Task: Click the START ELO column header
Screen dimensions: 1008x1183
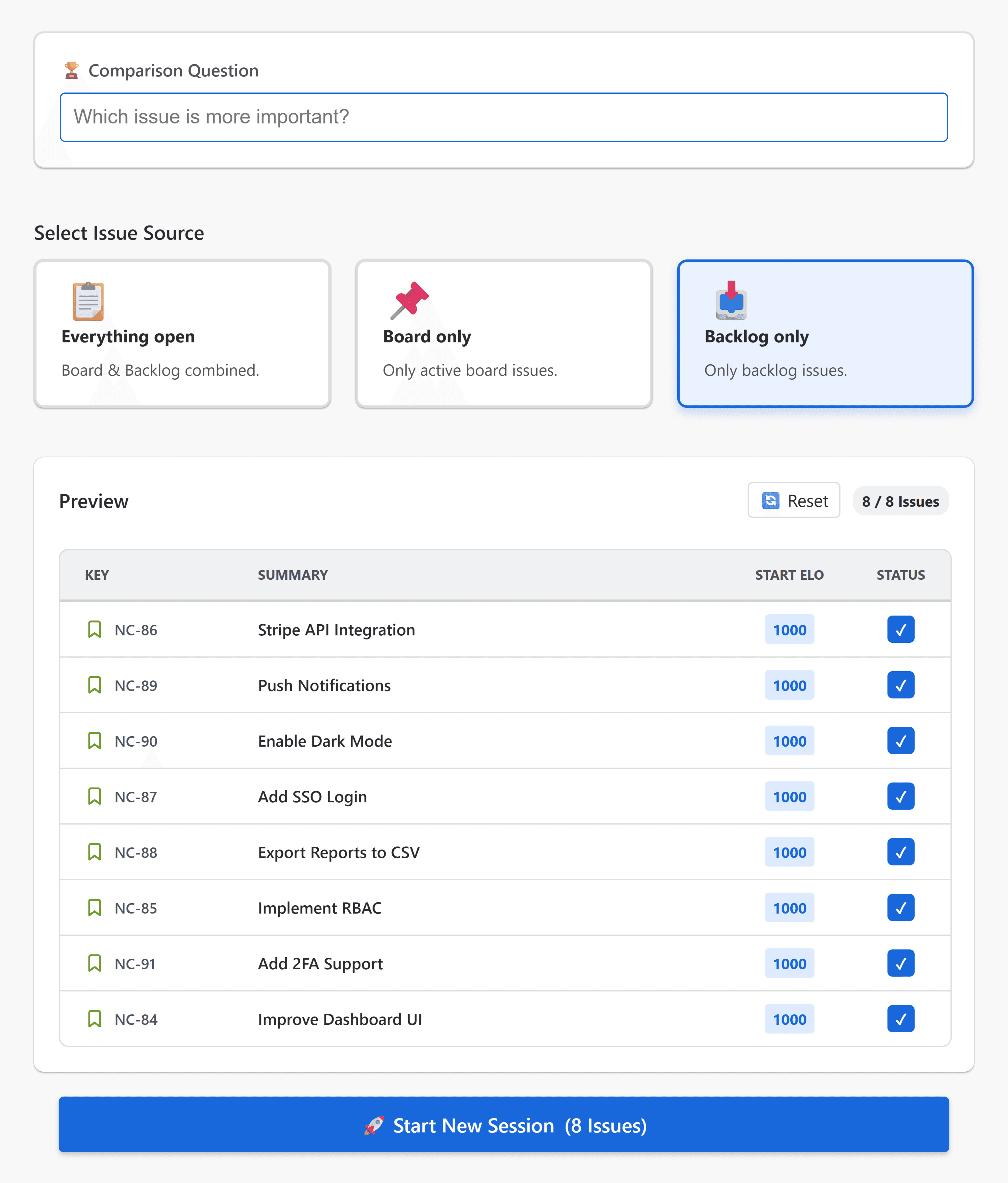Action: tap(789, 575)
